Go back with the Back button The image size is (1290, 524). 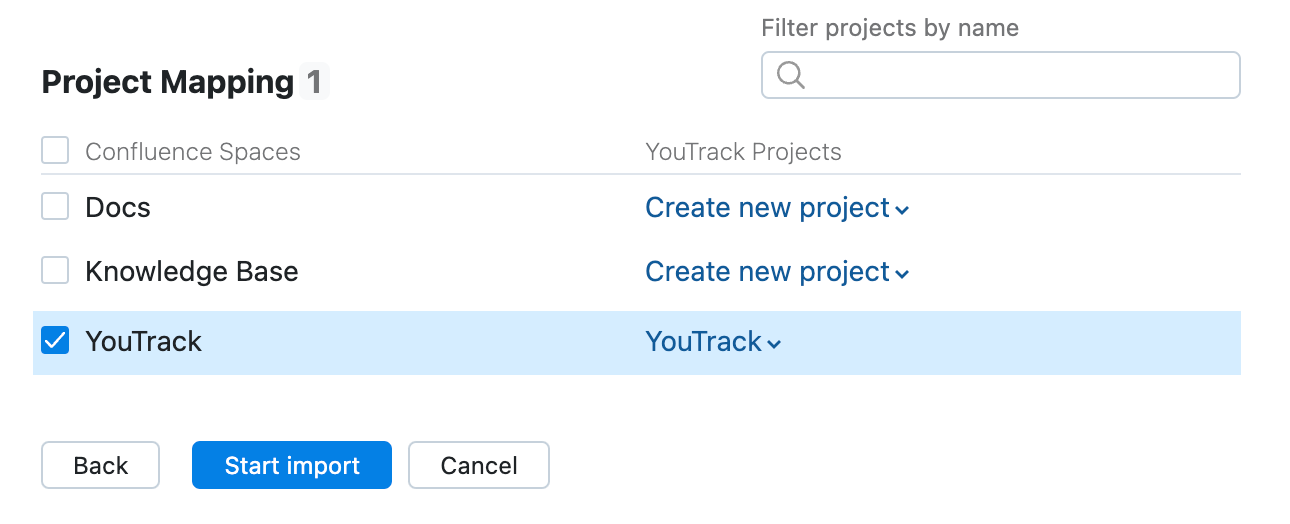[100, 465]
